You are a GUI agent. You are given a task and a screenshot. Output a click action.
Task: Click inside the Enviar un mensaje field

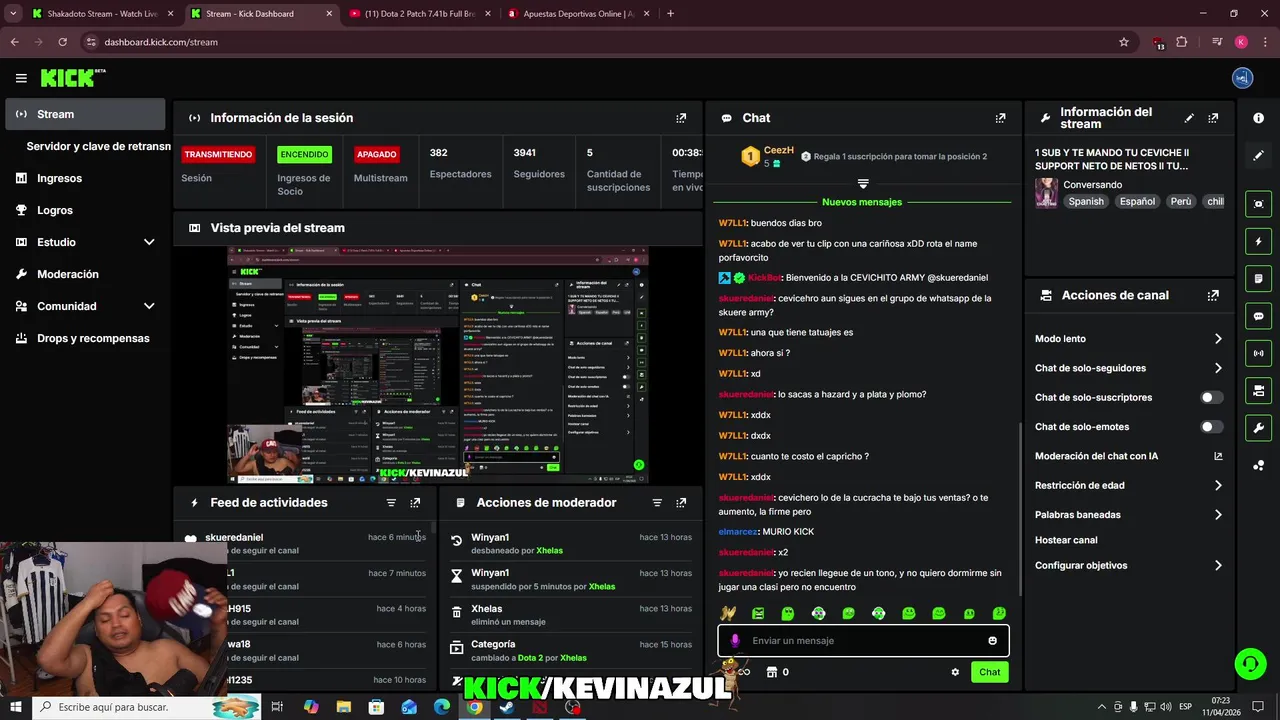865,641
